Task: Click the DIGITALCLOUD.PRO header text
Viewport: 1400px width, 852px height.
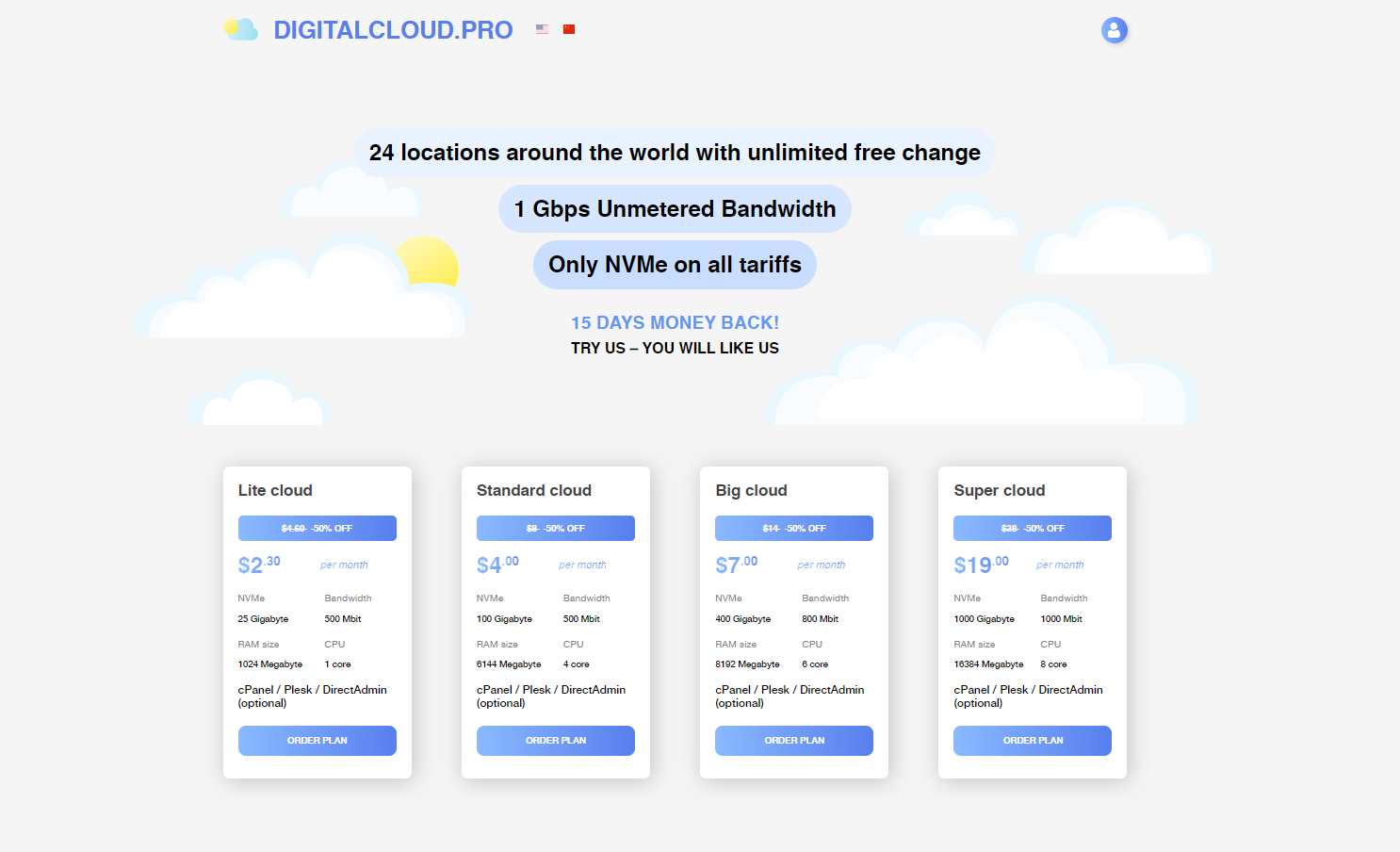Action: 393,29
